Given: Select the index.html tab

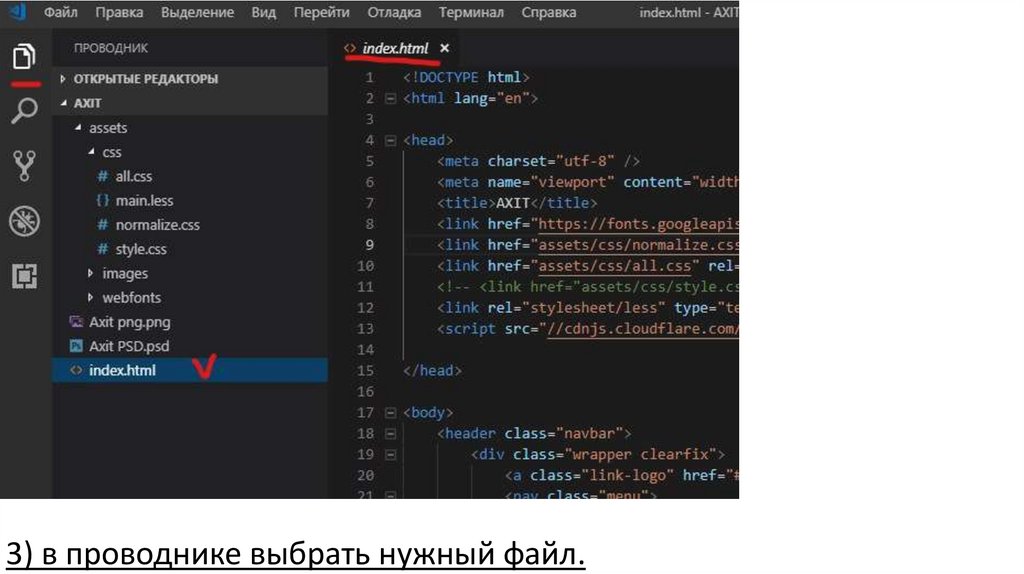Looking at the screenshot, I should coord(393,48).
